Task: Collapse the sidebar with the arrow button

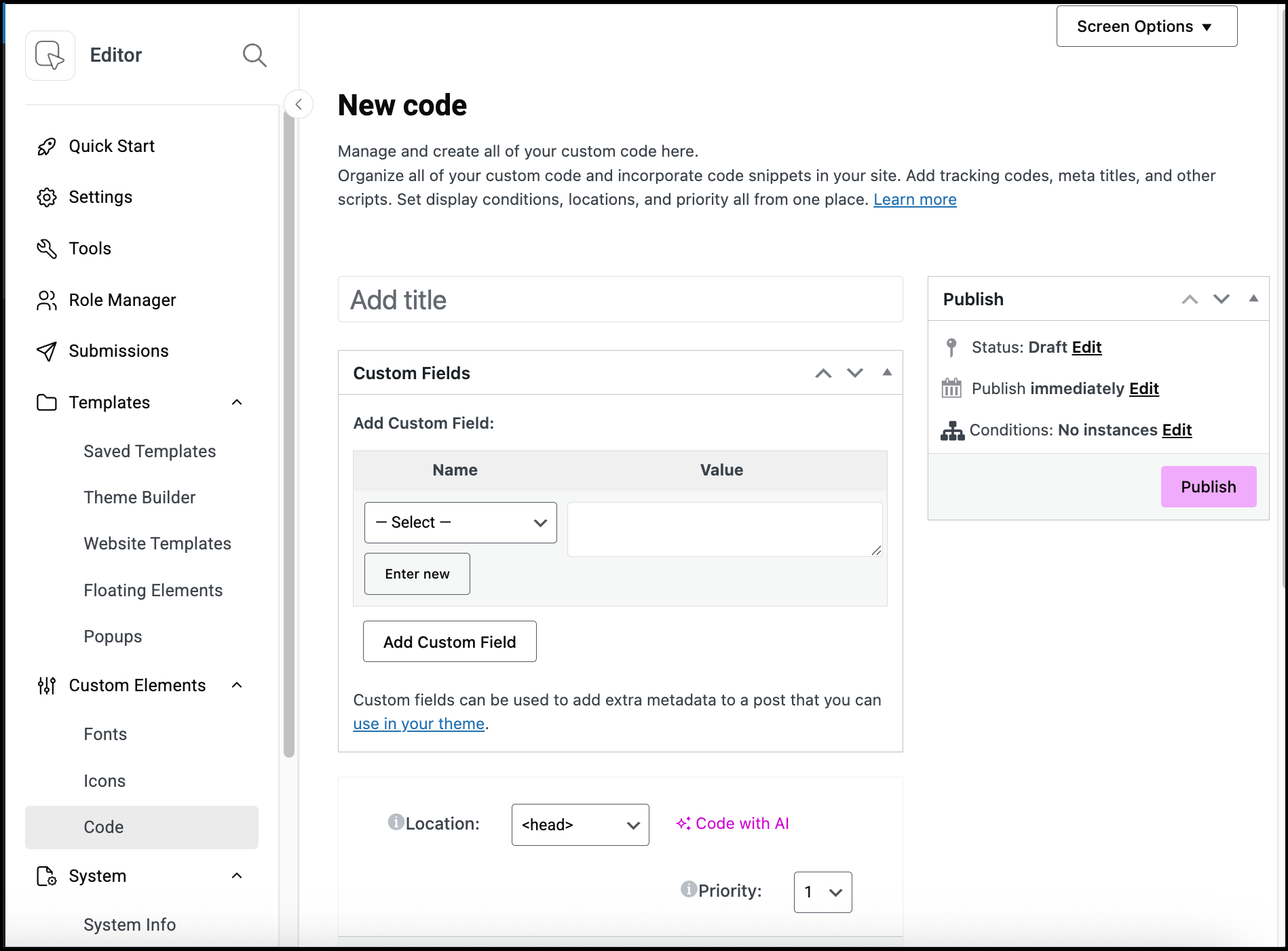Action: 299,104
